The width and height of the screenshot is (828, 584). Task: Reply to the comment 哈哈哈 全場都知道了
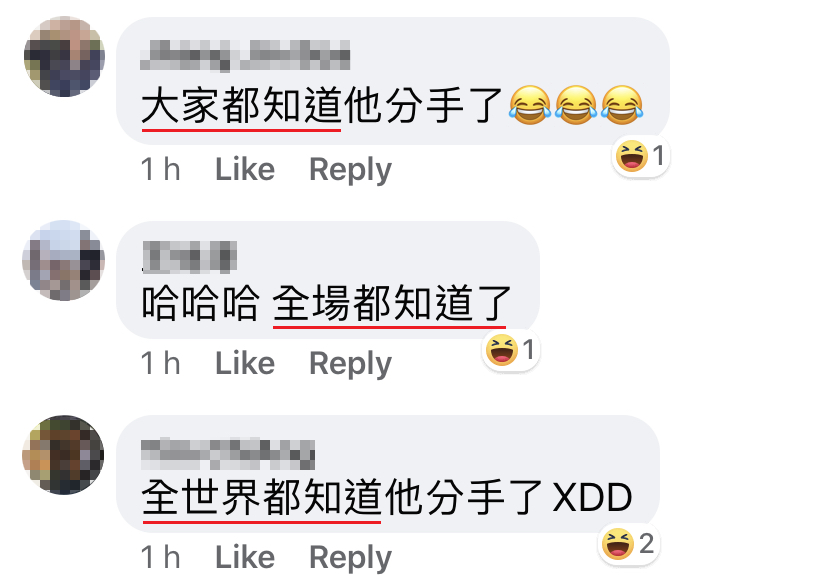click(350, 364)
